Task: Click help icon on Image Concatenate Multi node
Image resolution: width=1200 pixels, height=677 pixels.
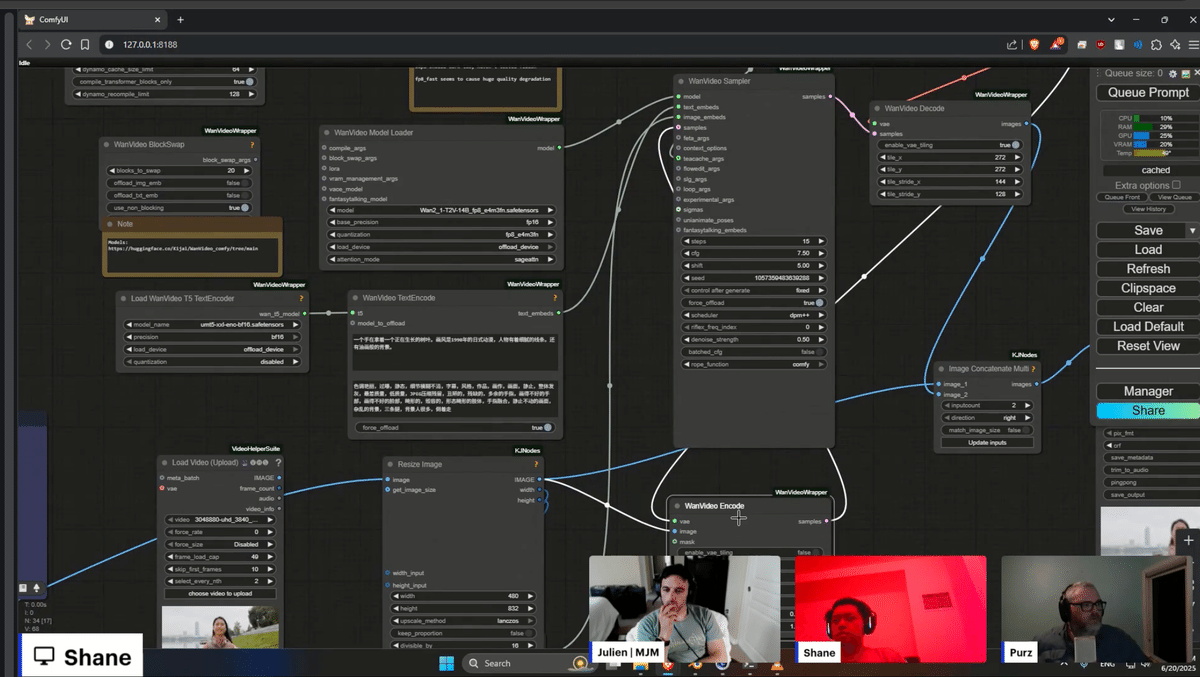Action: click(1034, 369)
